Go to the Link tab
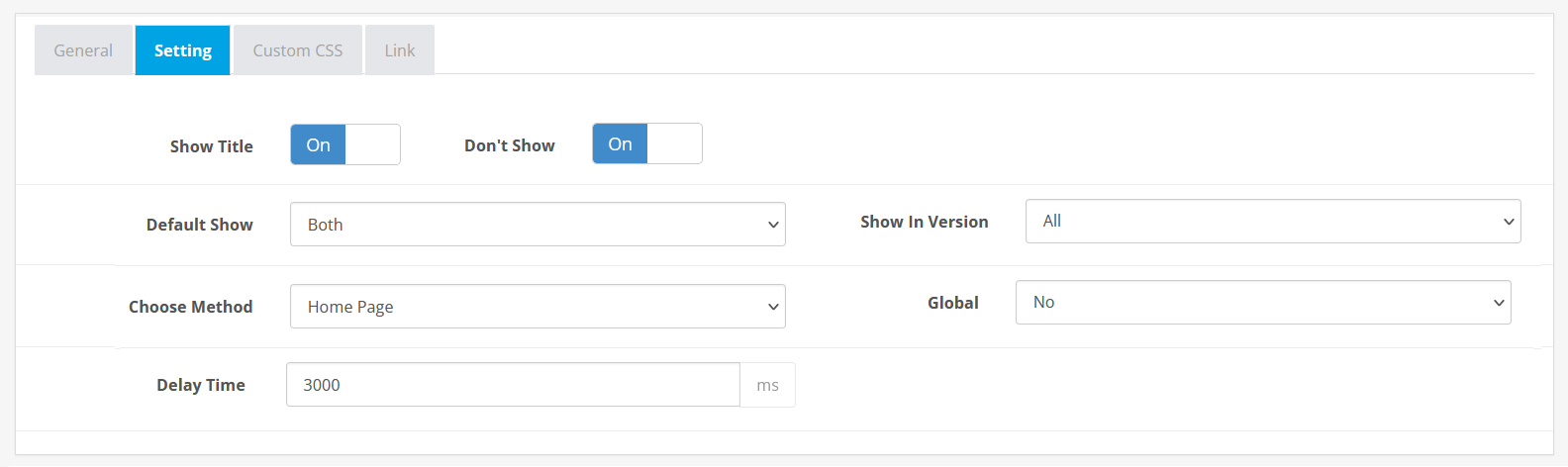This screenshot has height=467, width=1568. (399, 50)
